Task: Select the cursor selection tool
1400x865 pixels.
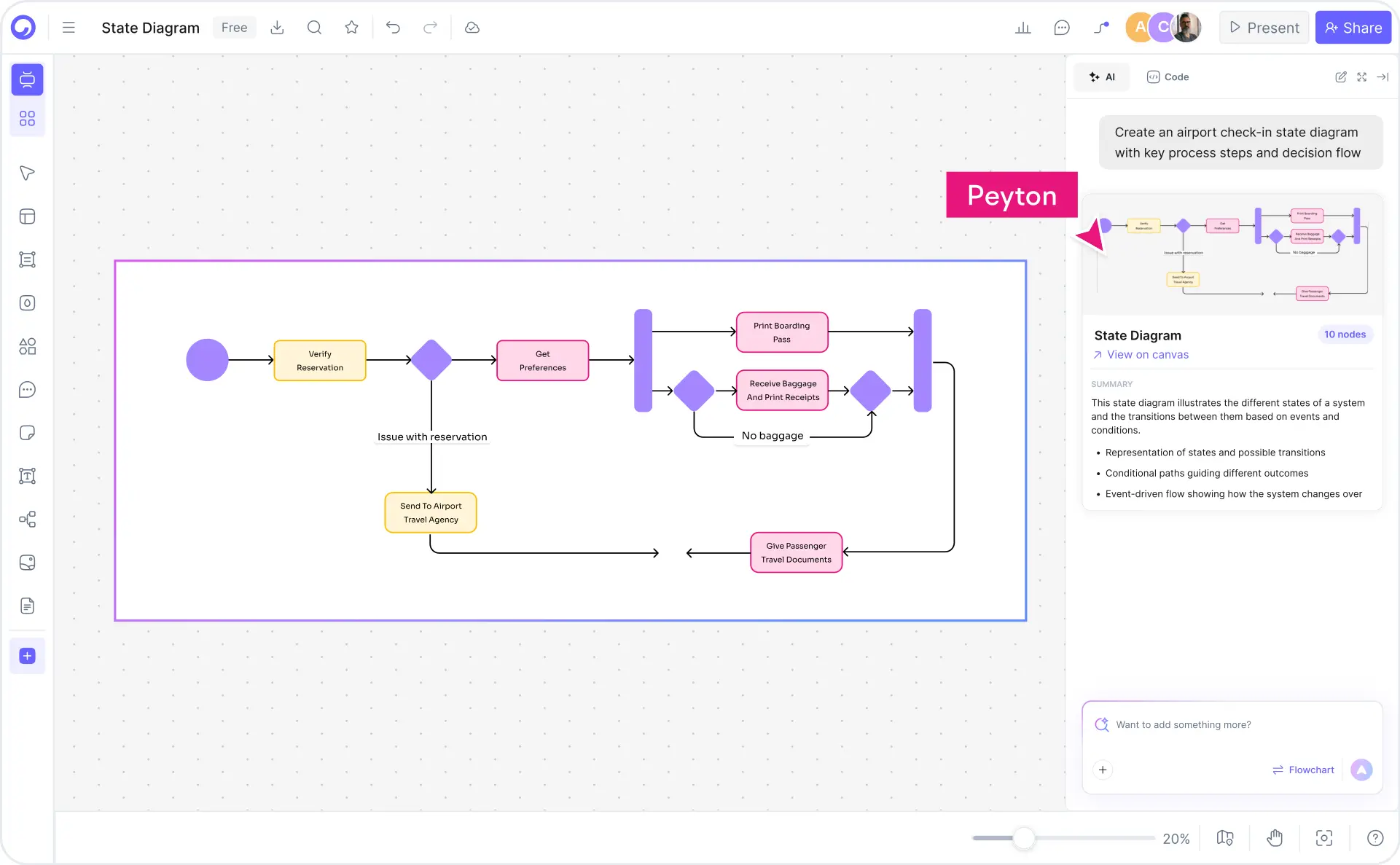Action: pyautogui.click(x=27, y=173)
